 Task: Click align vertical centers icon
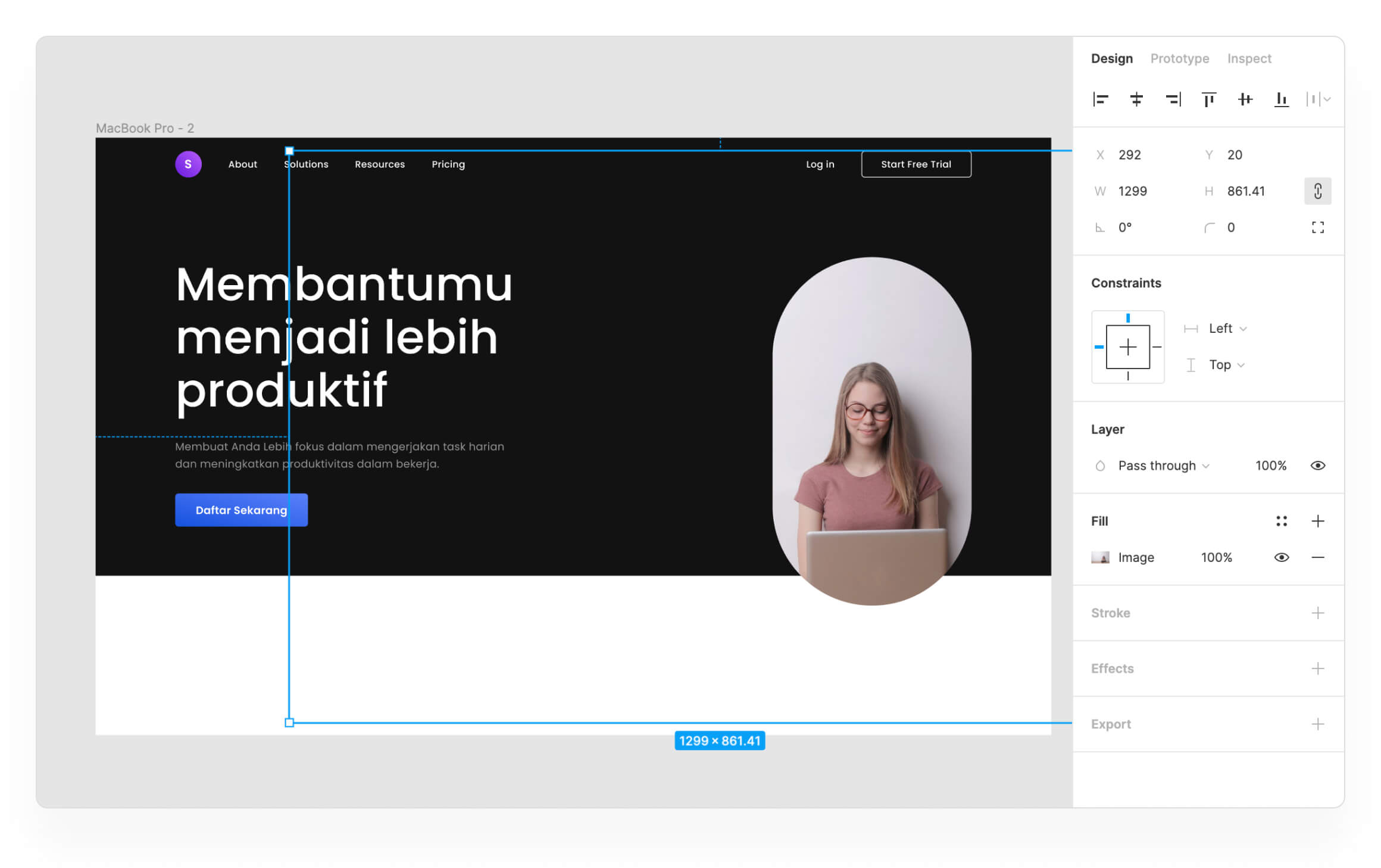[1245, 99]
